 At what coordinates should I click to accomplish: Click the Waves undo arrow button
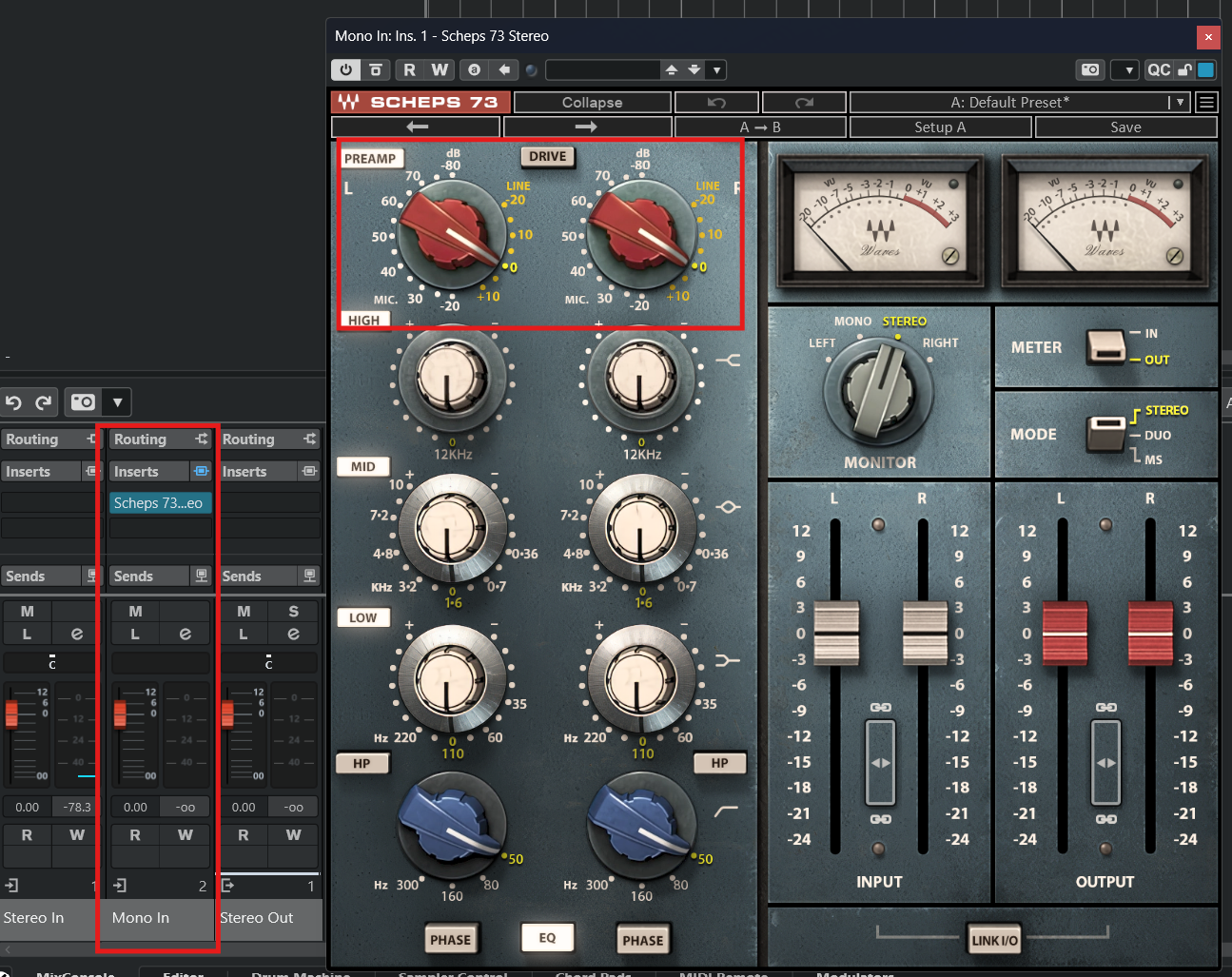(x=717, y=102)
